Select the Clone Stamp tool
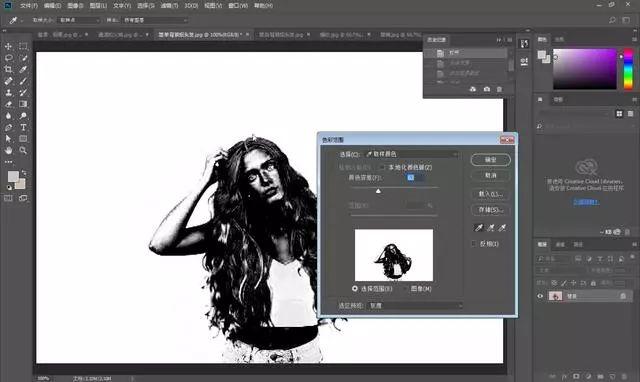Image resolution: width=640 pixels, height=382 pixels. tap(8, 93)
